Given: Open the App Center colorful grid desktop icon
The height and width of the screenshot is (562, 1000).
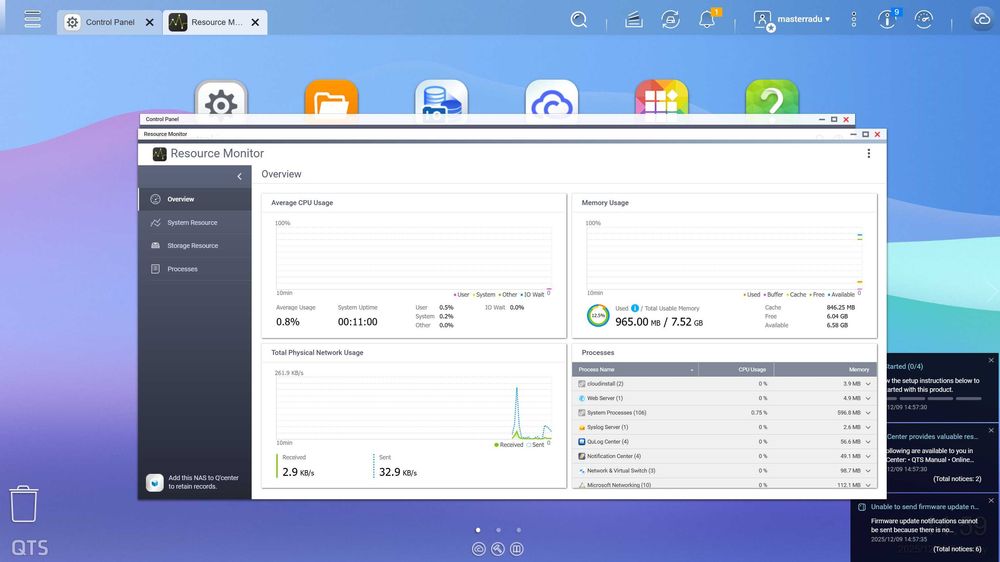Looking at the screenshot, I should coord(661,99).
